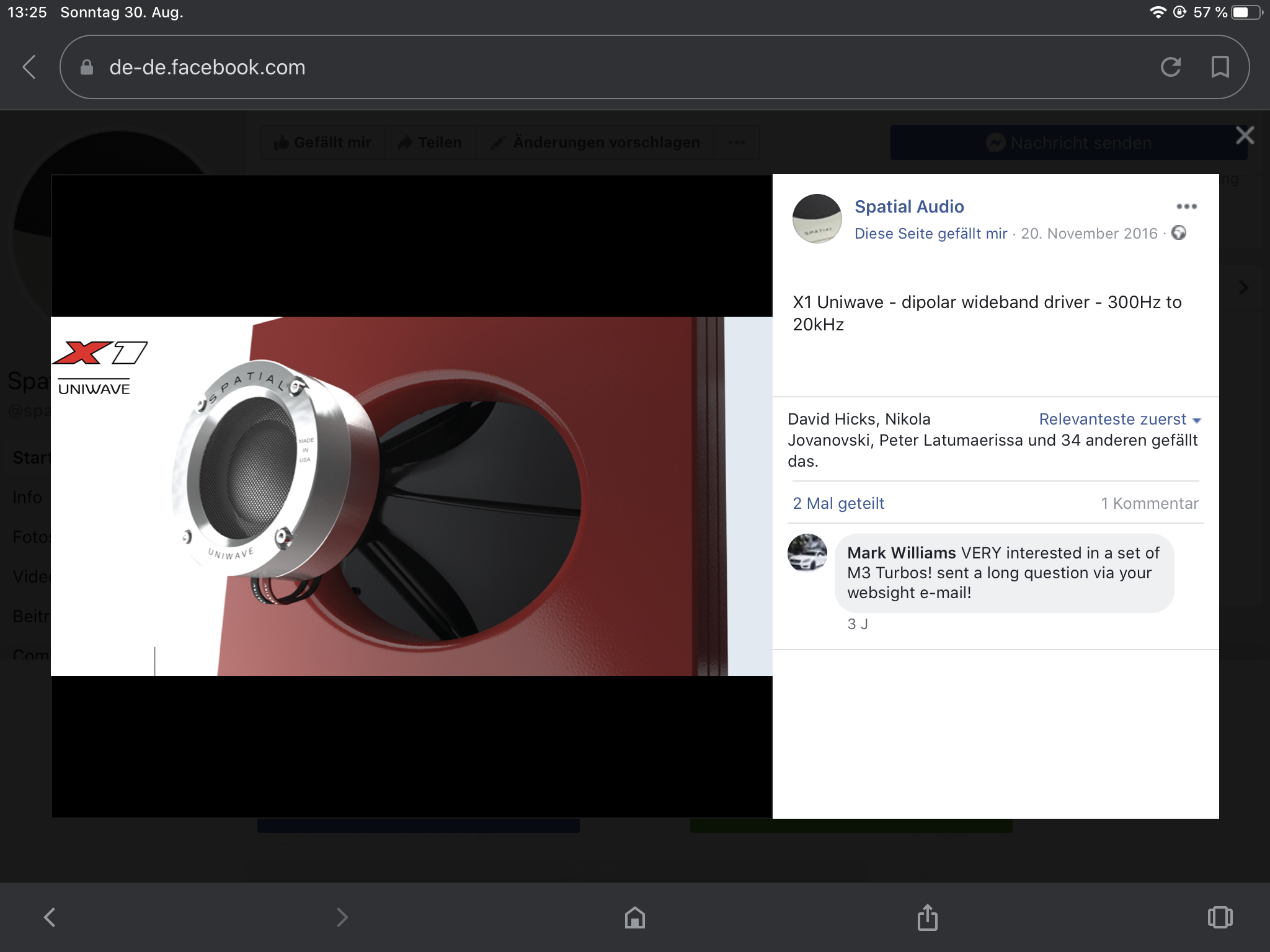This screenshot has height=952, width=1270.
Task: Reload the page with the refresh icon
Action: pyautogui.click(x=1170, y=67)
